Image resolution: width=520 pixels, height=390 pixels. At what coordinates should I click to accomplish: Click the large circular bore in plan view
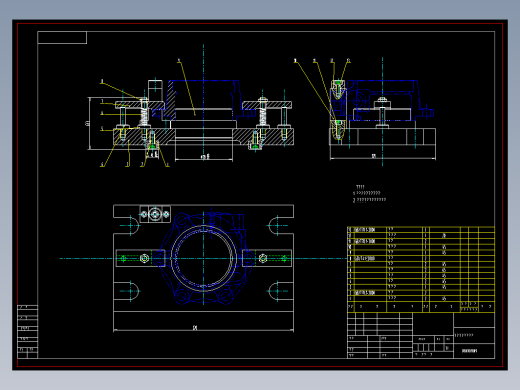(x=203, y=258)
